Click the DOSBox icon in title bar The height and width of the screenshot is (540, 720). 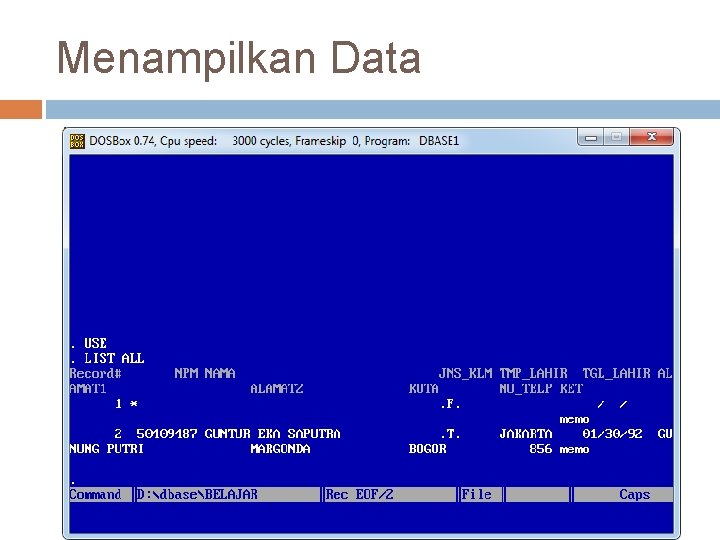coord(77,141)
